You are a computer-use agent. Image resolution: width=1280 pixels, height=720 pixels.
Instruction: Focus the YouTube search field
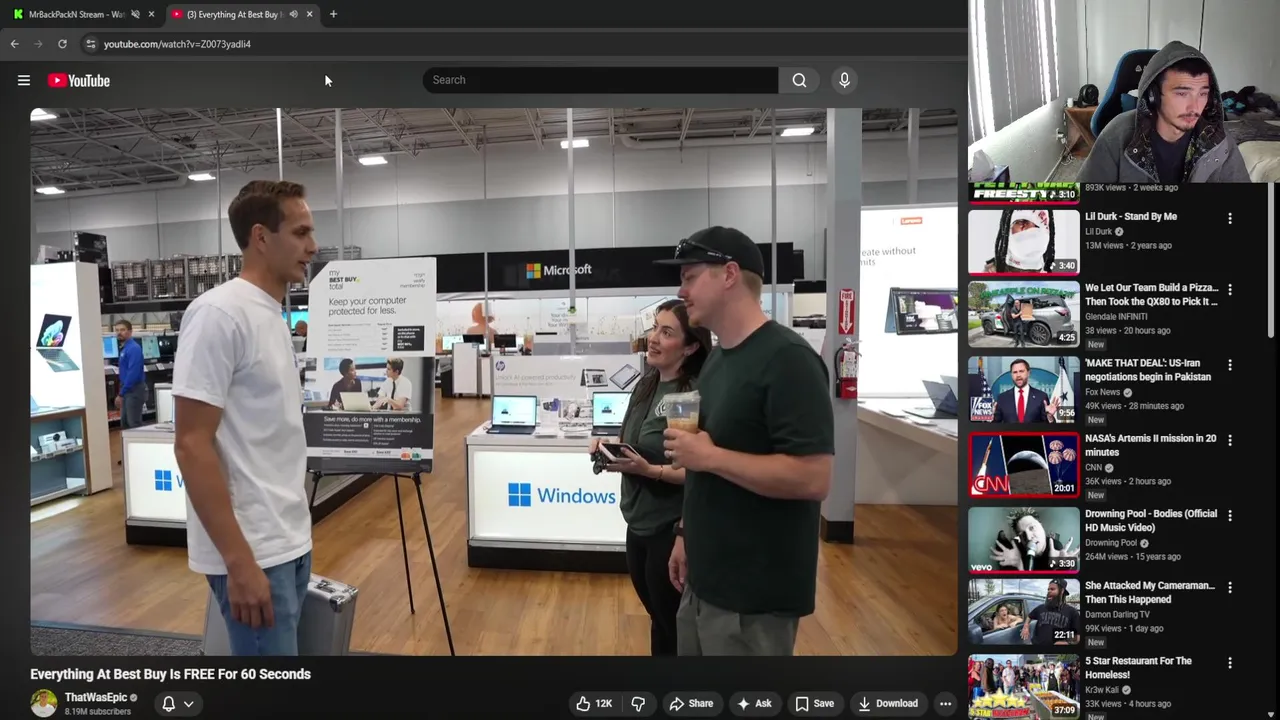(x=600, y=80)
